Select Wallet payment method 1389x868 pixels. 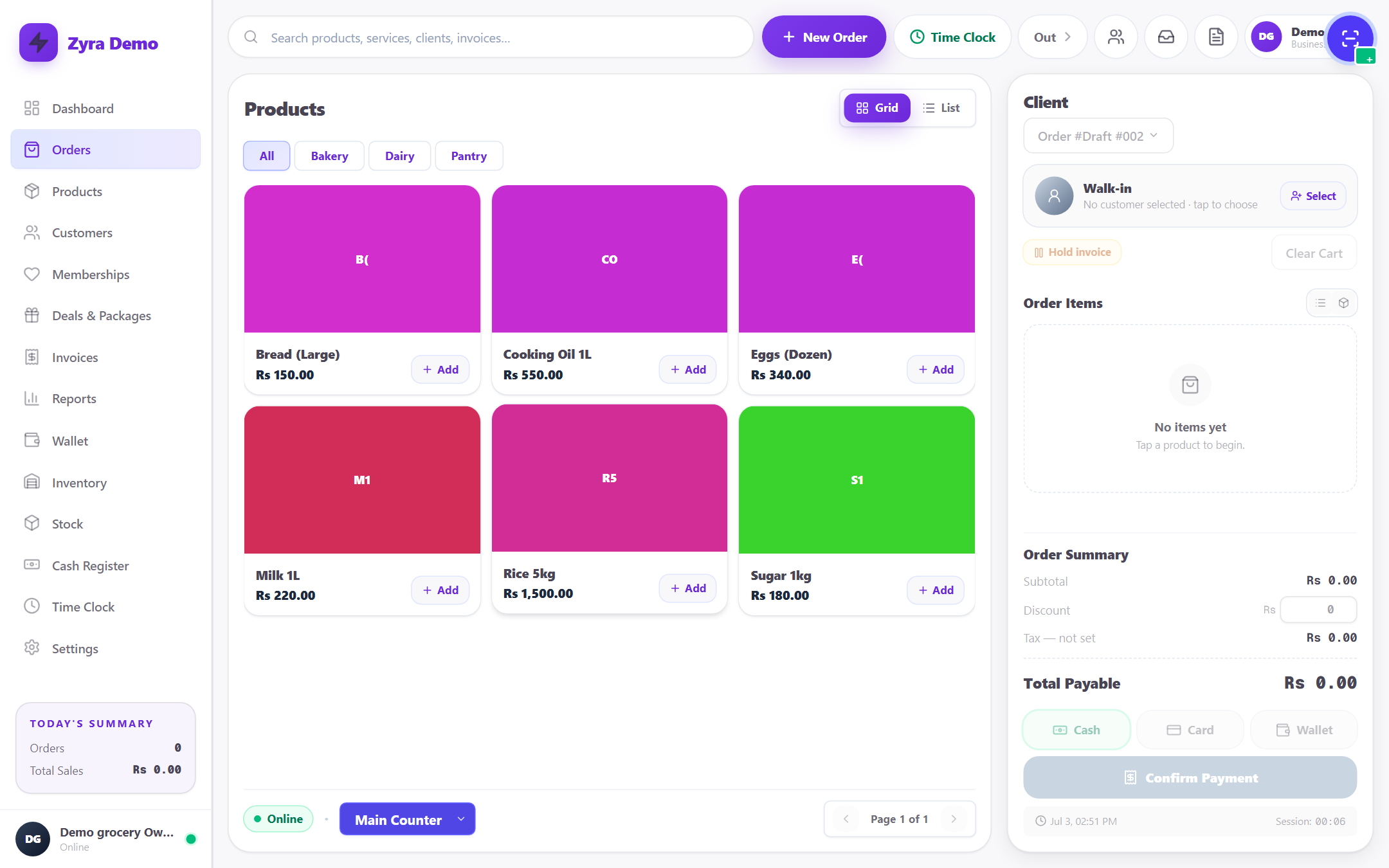pyautogui.click(x=1304, y=730)
